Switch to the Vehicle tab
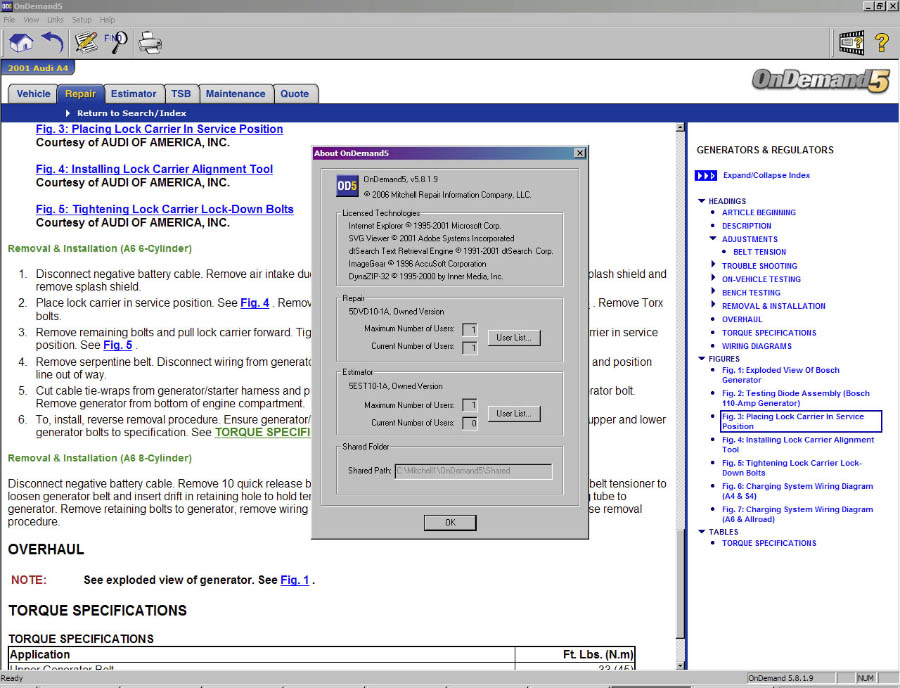Screen dimensions: 900x688 (33, 94)
